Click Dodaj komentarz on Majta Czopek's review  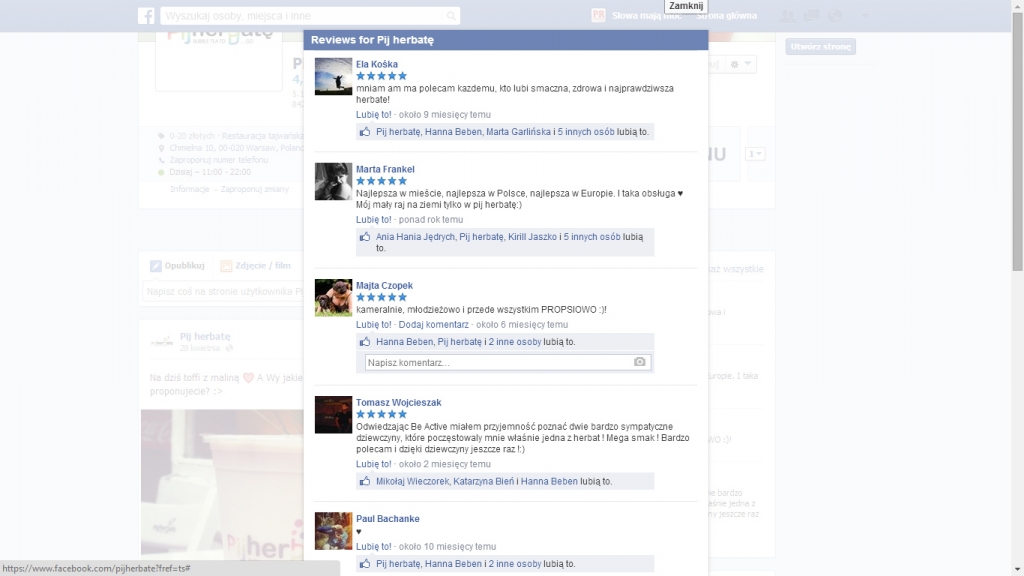(433, 324)
